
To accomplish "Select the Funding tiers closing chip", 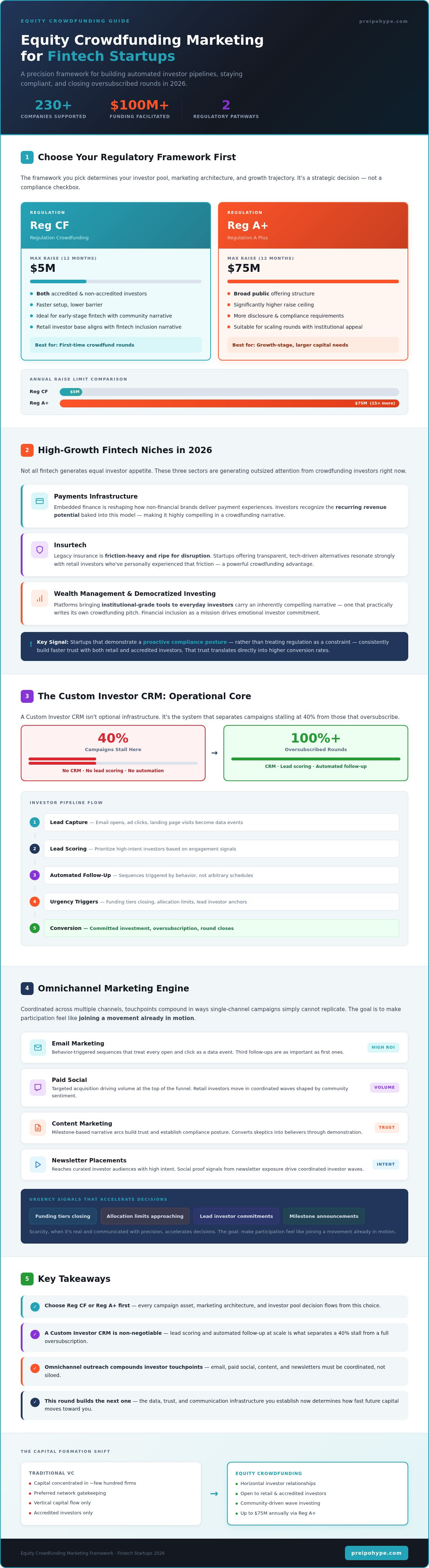I will click(x=63, y=1216).
